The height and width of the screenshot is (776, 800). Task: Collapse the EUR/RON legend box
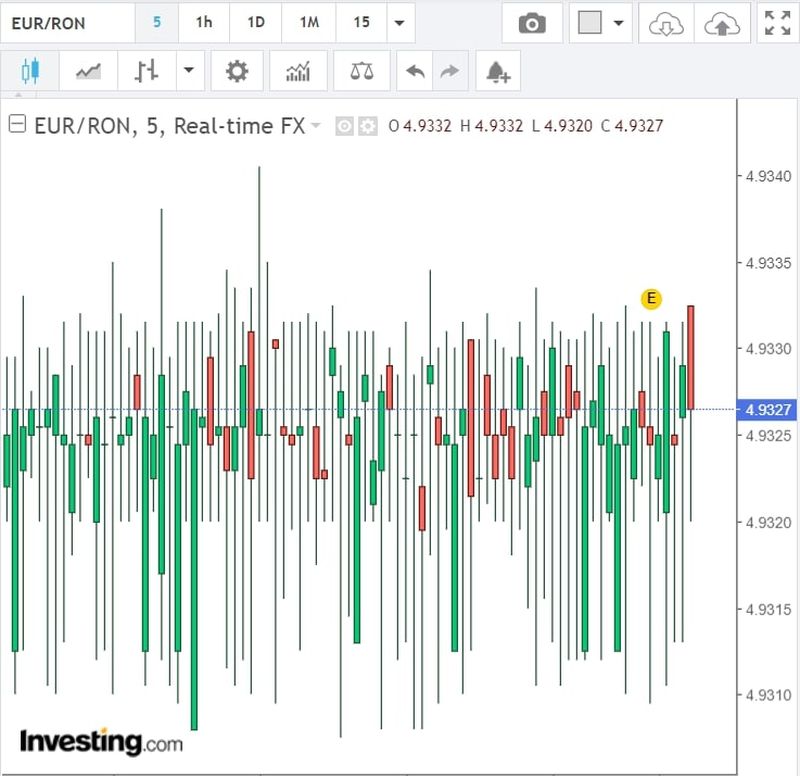pos(17,125)
